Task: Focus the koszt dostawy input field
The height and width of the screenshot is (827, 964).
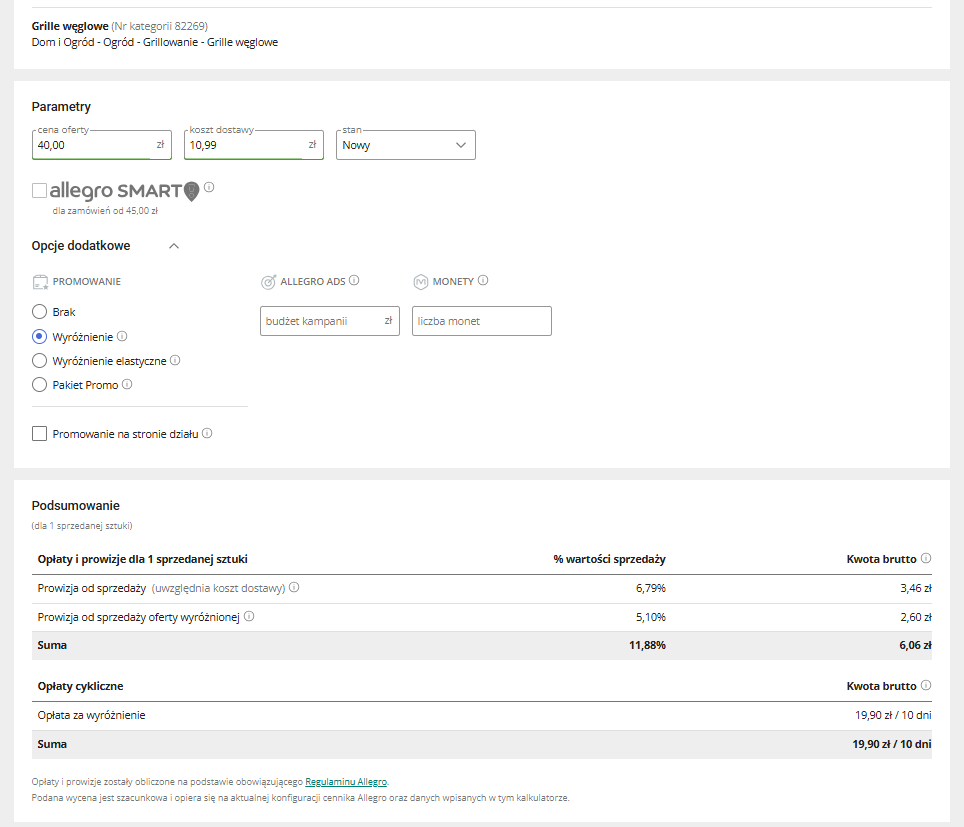Action: (x=254, y=145)
